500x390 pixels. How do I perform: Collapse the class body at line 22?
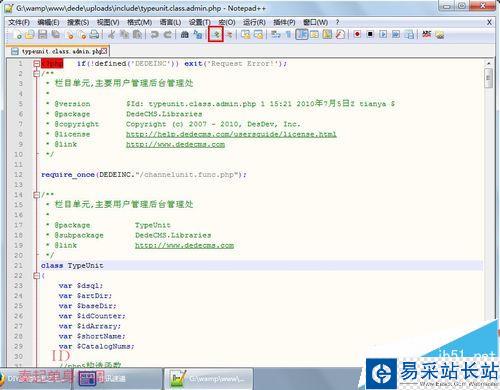point(37,276)
